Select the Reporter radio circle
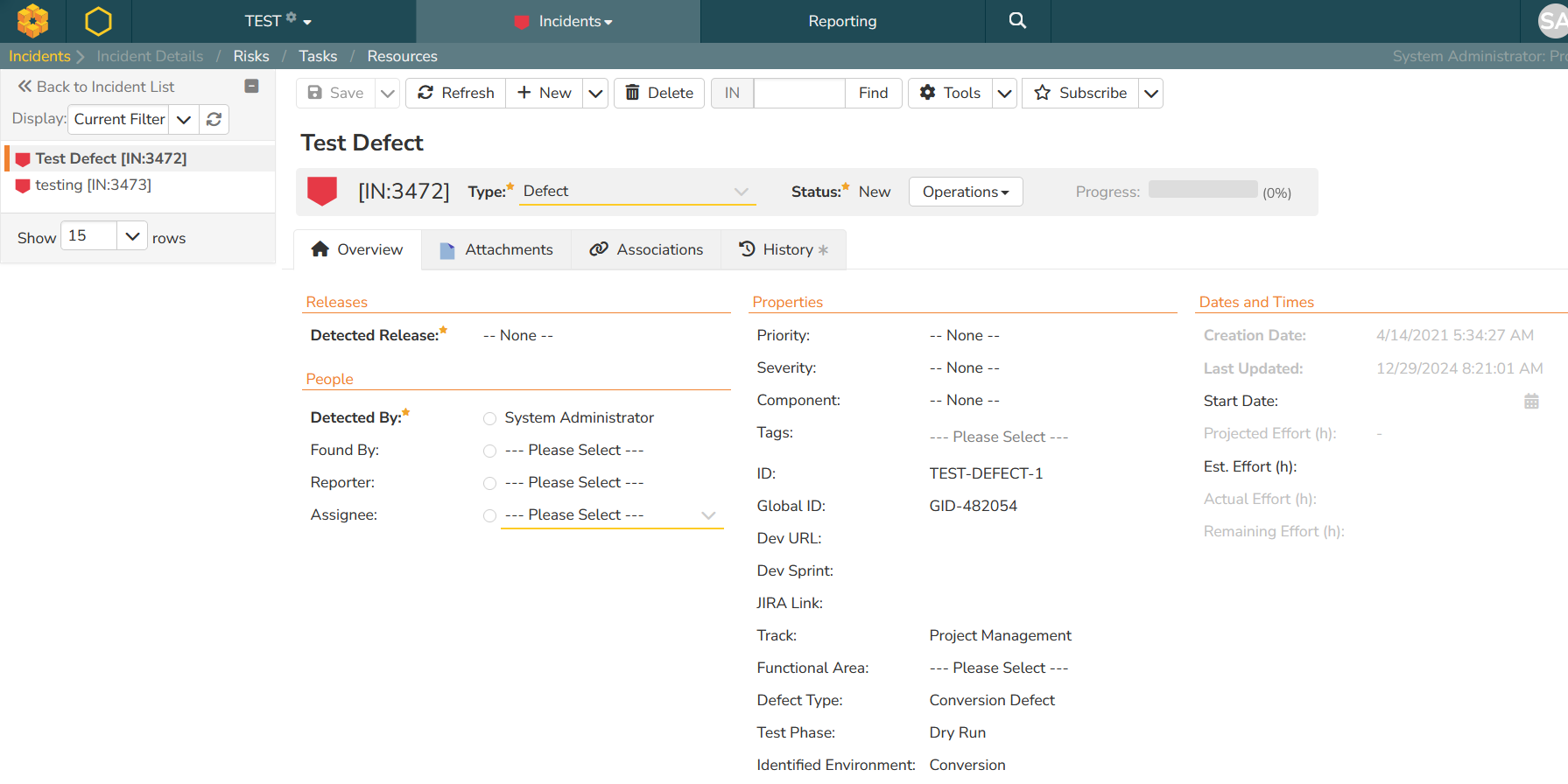 [490, 484]
